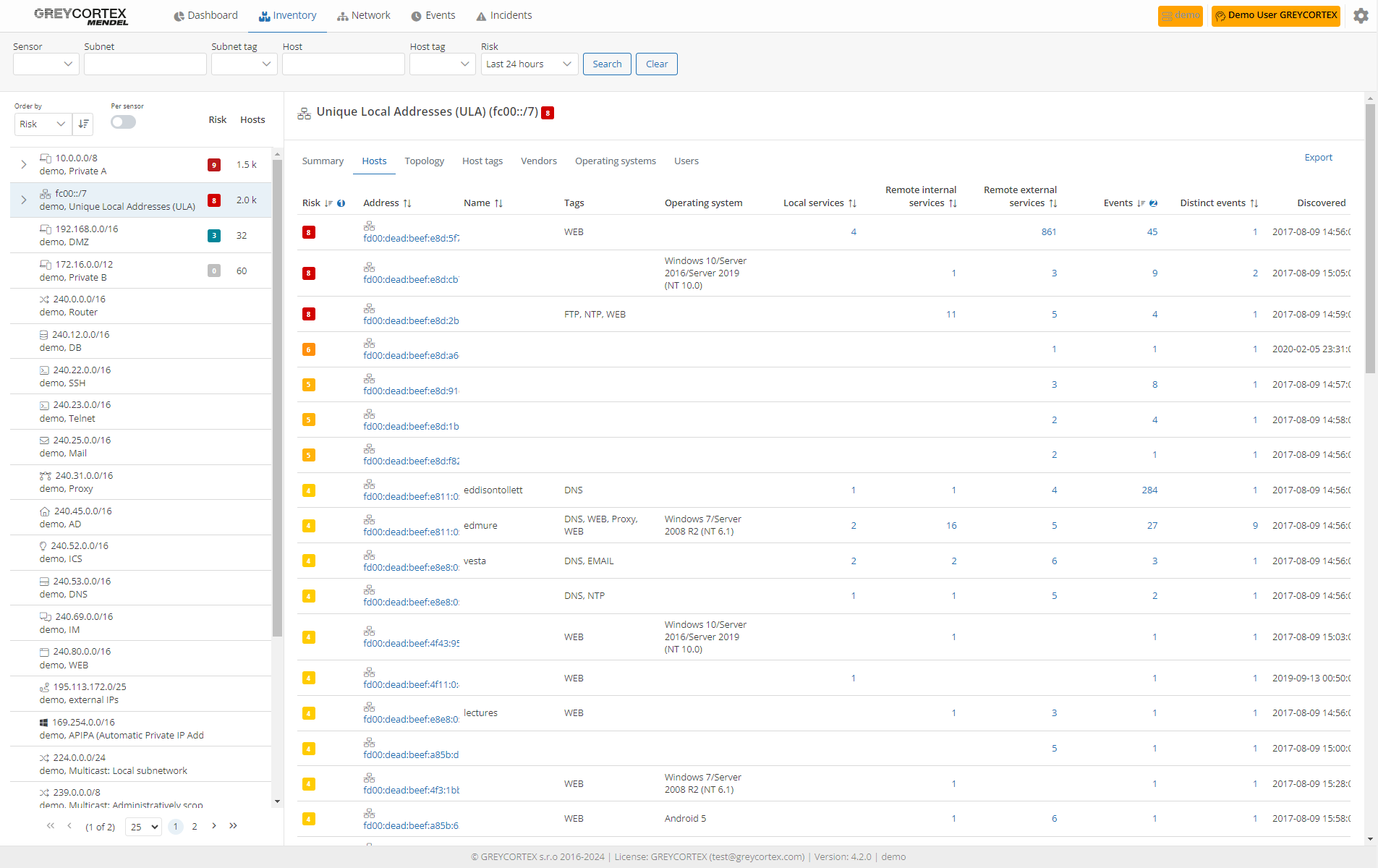Click the network icon next to fc00::/7
1378x868 pixels.
click(x=44, y=194)
